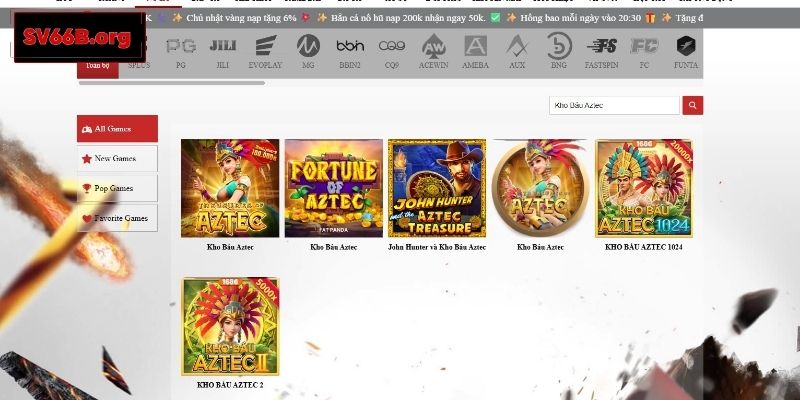Open the Fortune of Aztec game thumbnail
The image size is (800, 400).
(333, 188)
